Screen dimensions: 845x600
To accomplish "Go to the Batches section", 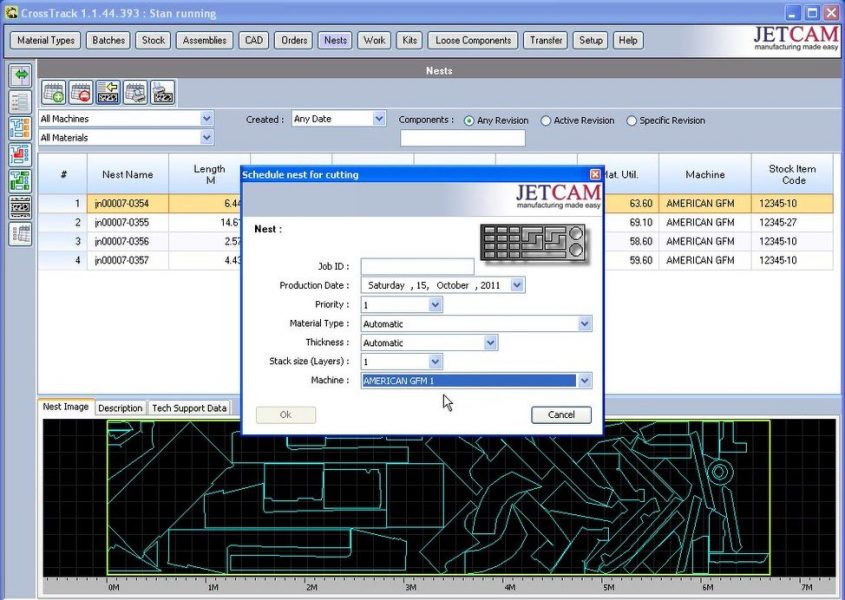I will point(108,40).
